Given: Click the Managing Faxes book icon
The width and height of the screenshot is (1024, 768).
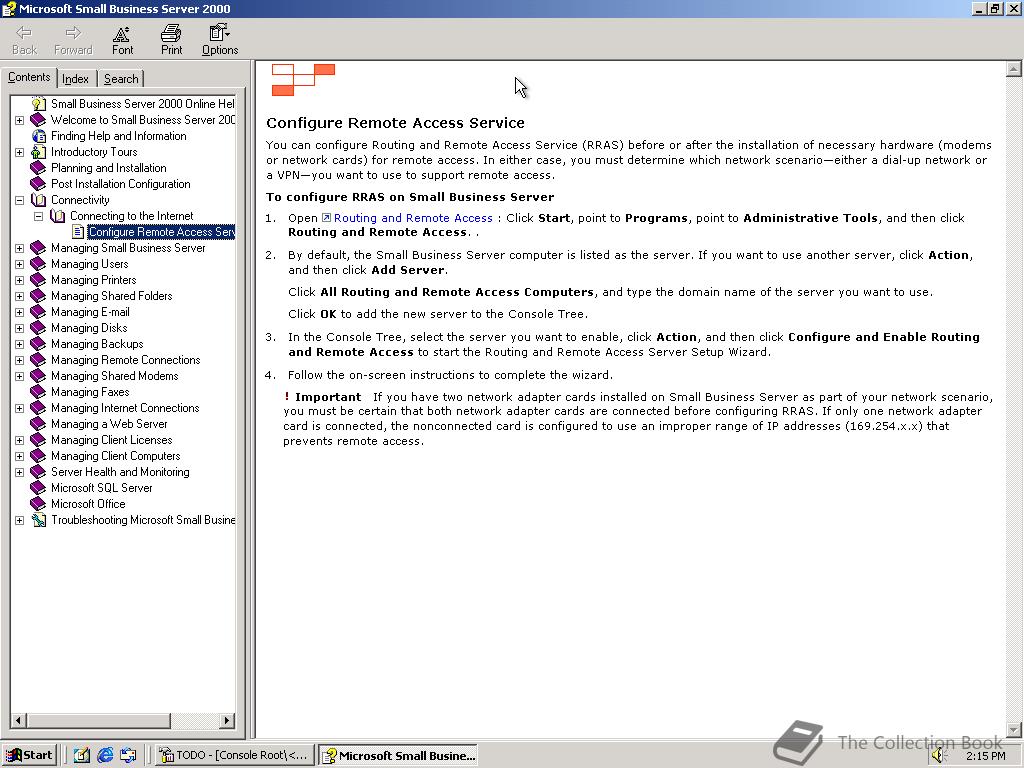Looking at the screenshot, I should tap(39, 392).
